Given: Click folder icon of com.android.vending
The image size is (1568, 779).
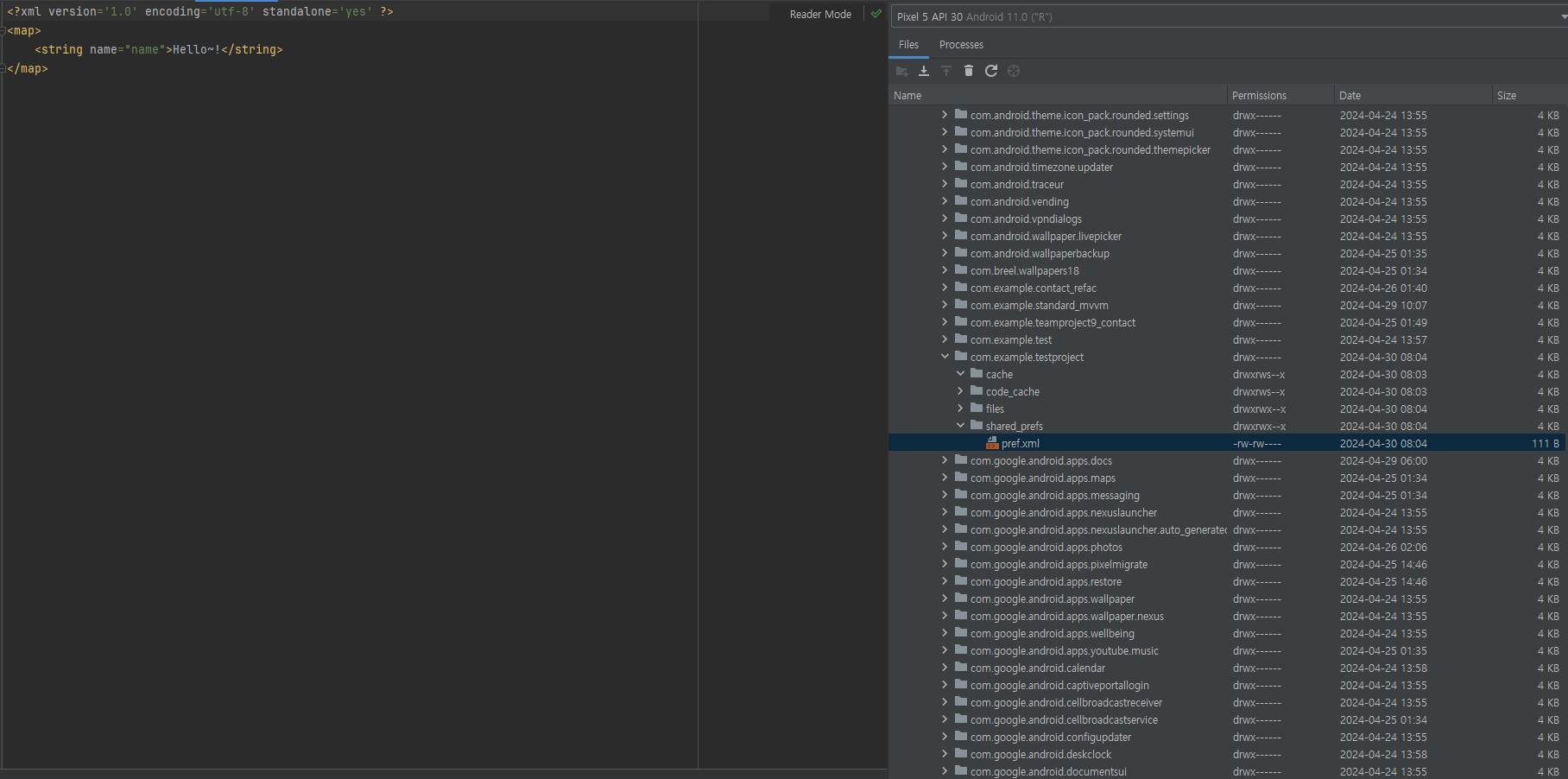Looking at the screenshot, I should (x=961, y=201).
